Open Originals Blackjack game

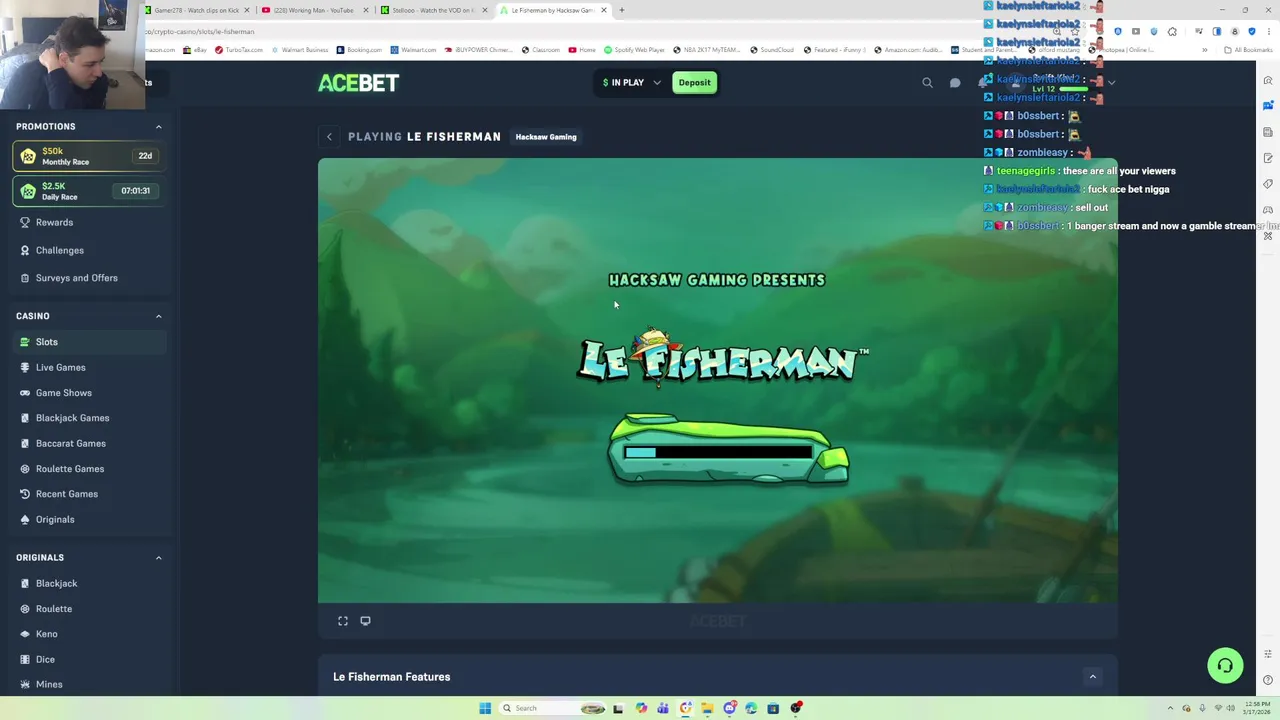tap(88, 583)
